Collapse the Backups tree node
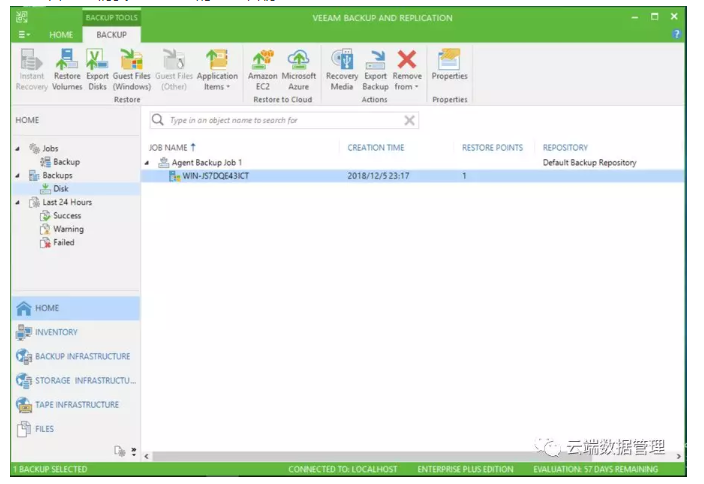The width and height of the screenshot is (704, 484). 18,176
